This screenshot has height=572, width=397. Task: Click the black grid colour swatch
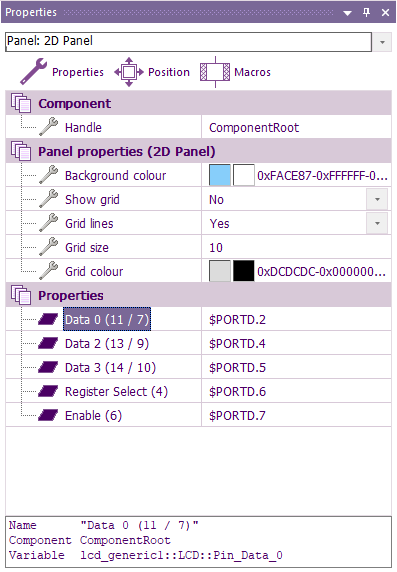tap(243, 271)
